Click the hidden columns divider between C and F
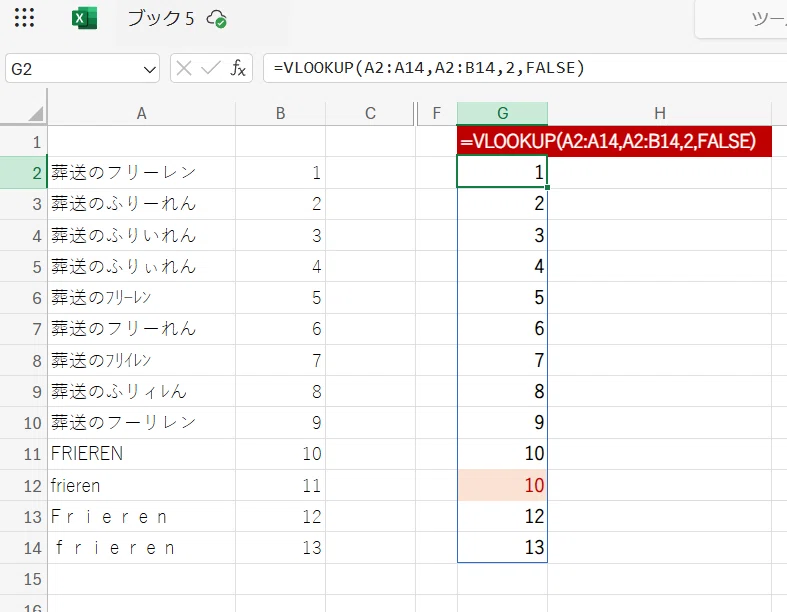Screen dimensions: 787x612 pos(417,113)
